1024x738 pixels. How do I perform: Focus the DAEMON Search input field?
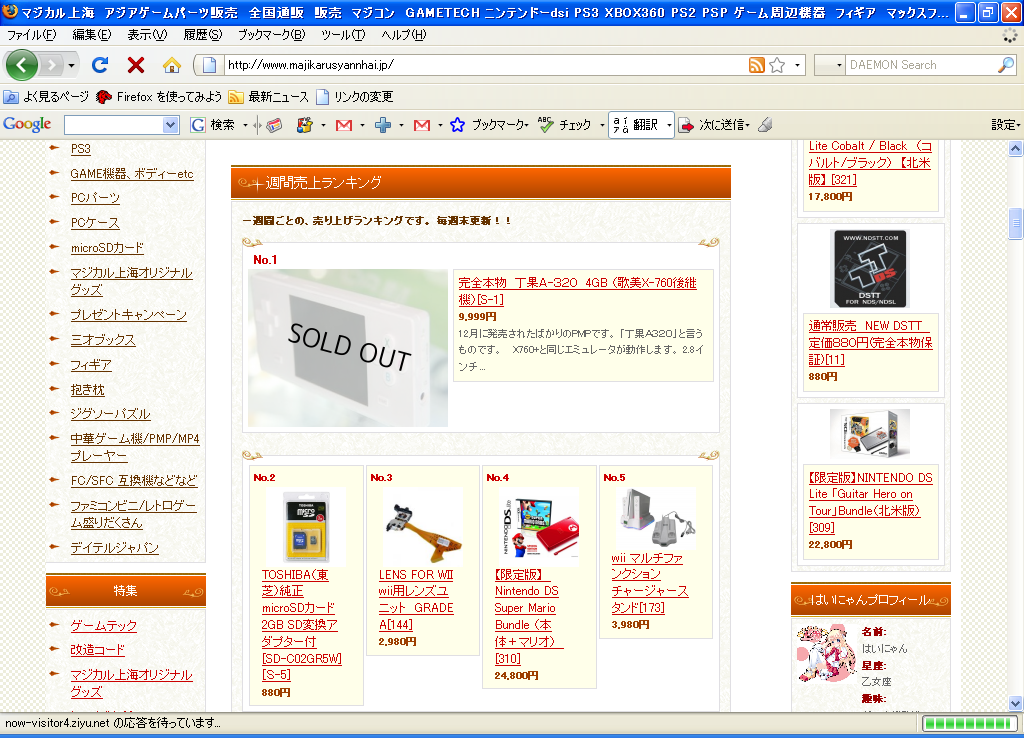point(921,65)
